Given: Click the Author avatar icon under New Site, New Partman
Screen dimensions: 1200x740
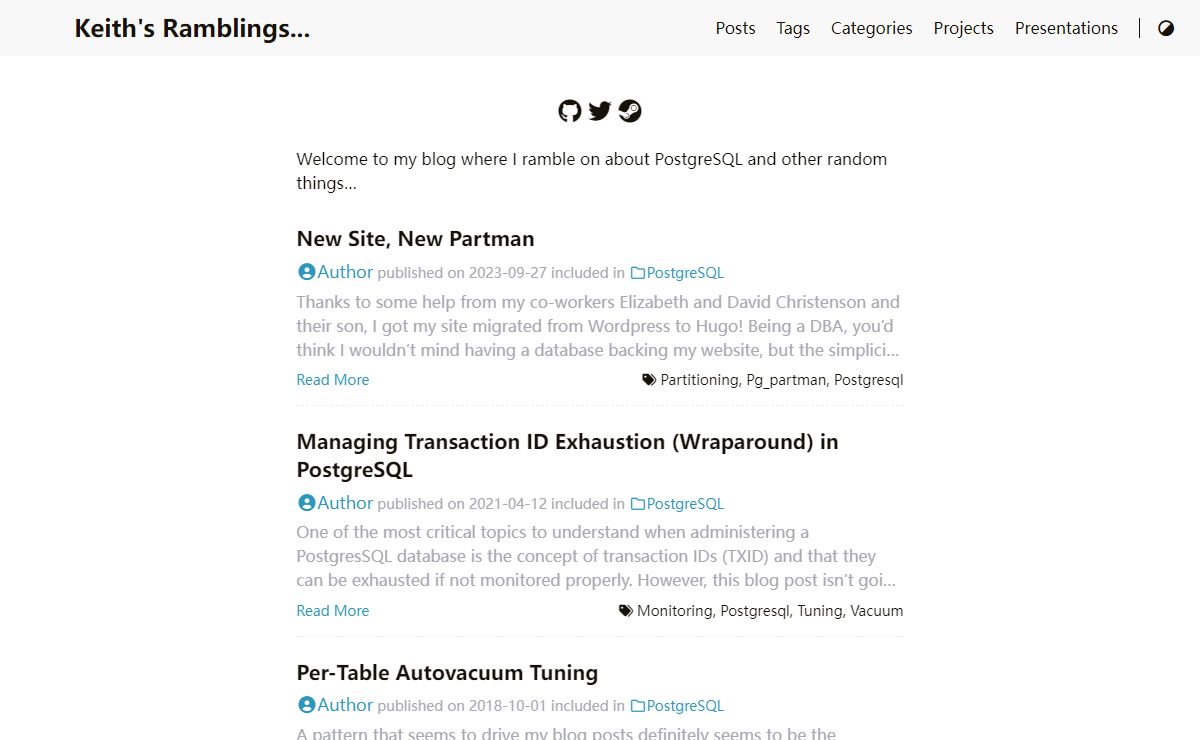Looking at the screenshot, I should (307, 272).
